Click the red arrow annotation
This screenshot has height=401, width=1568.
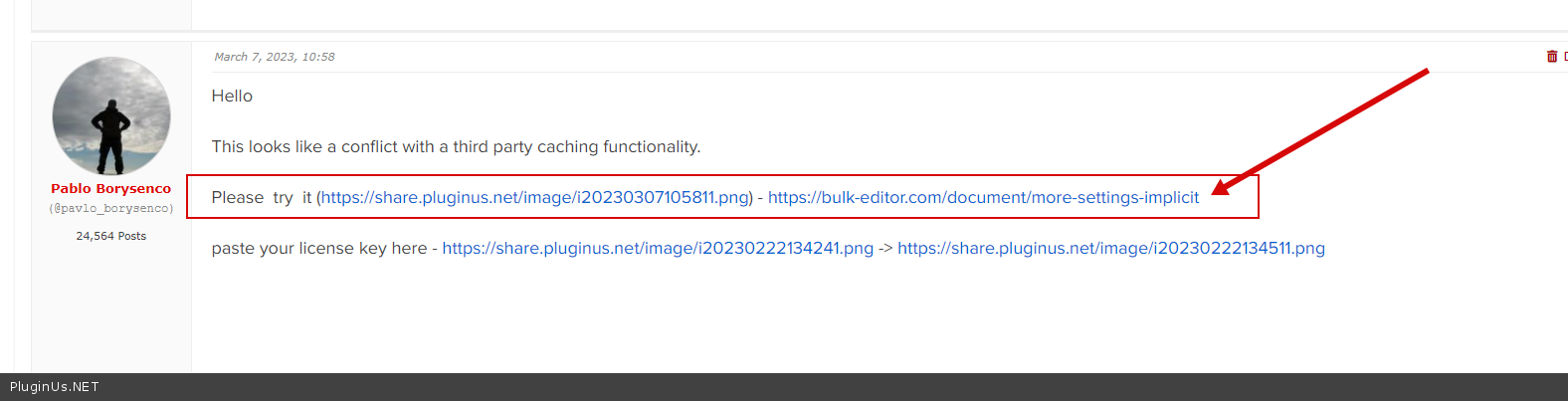(x=1323, y=129)
